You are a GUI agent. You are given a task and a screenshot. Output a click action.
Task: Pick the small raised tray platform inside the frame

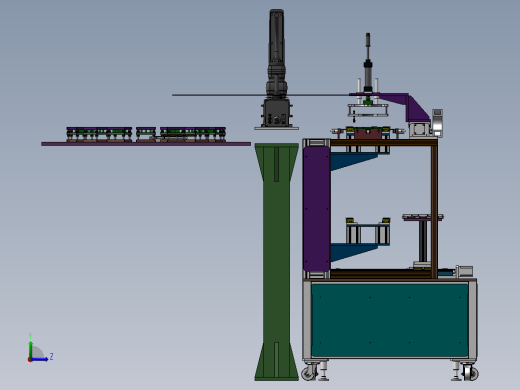click(423, 217)
